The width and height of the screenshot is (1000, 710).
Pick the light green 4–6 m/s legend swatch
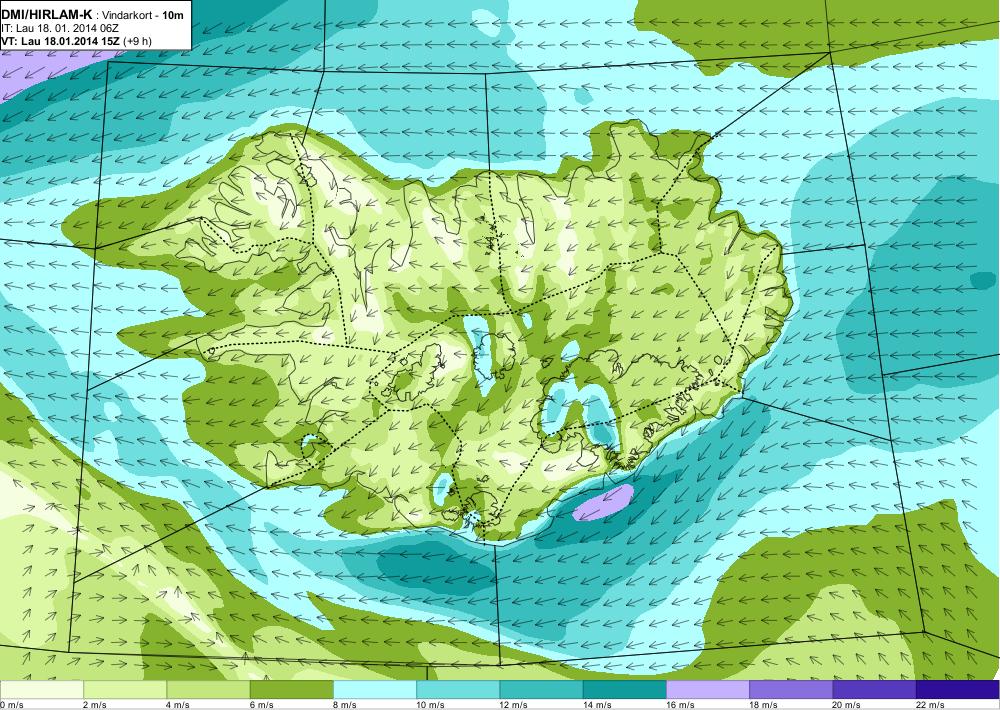tap(209, 690)
